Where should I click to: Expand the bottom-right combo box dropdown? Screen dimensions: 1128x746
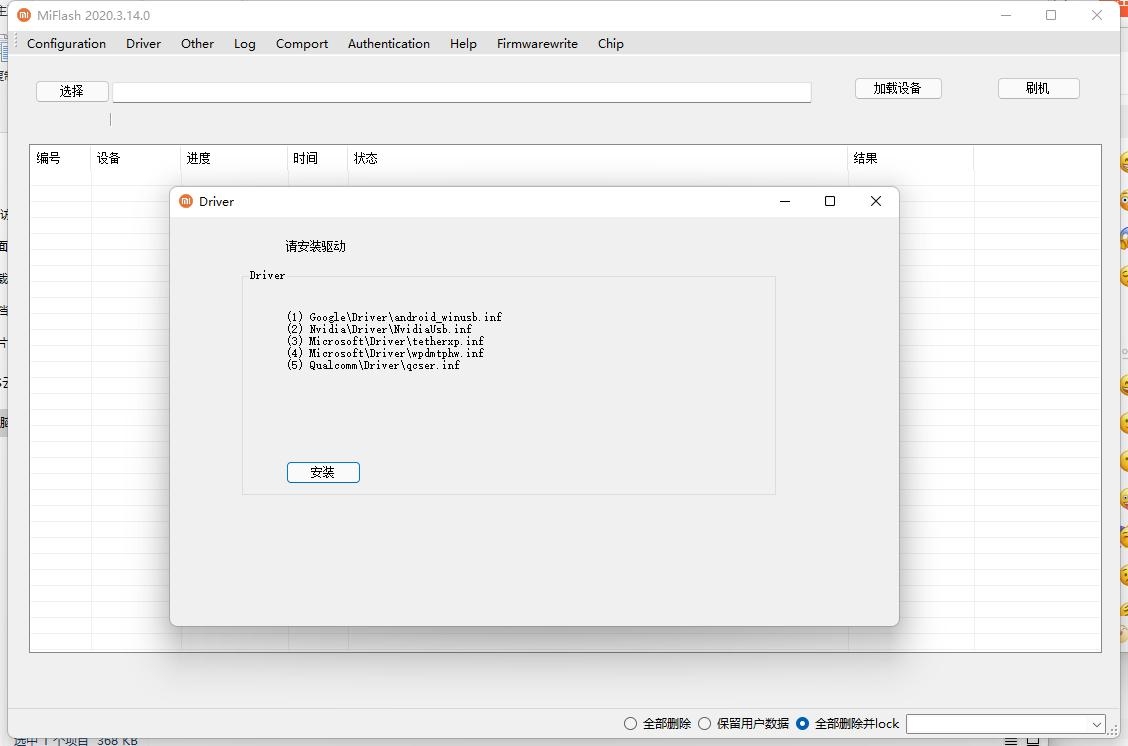click(1096, 724)
